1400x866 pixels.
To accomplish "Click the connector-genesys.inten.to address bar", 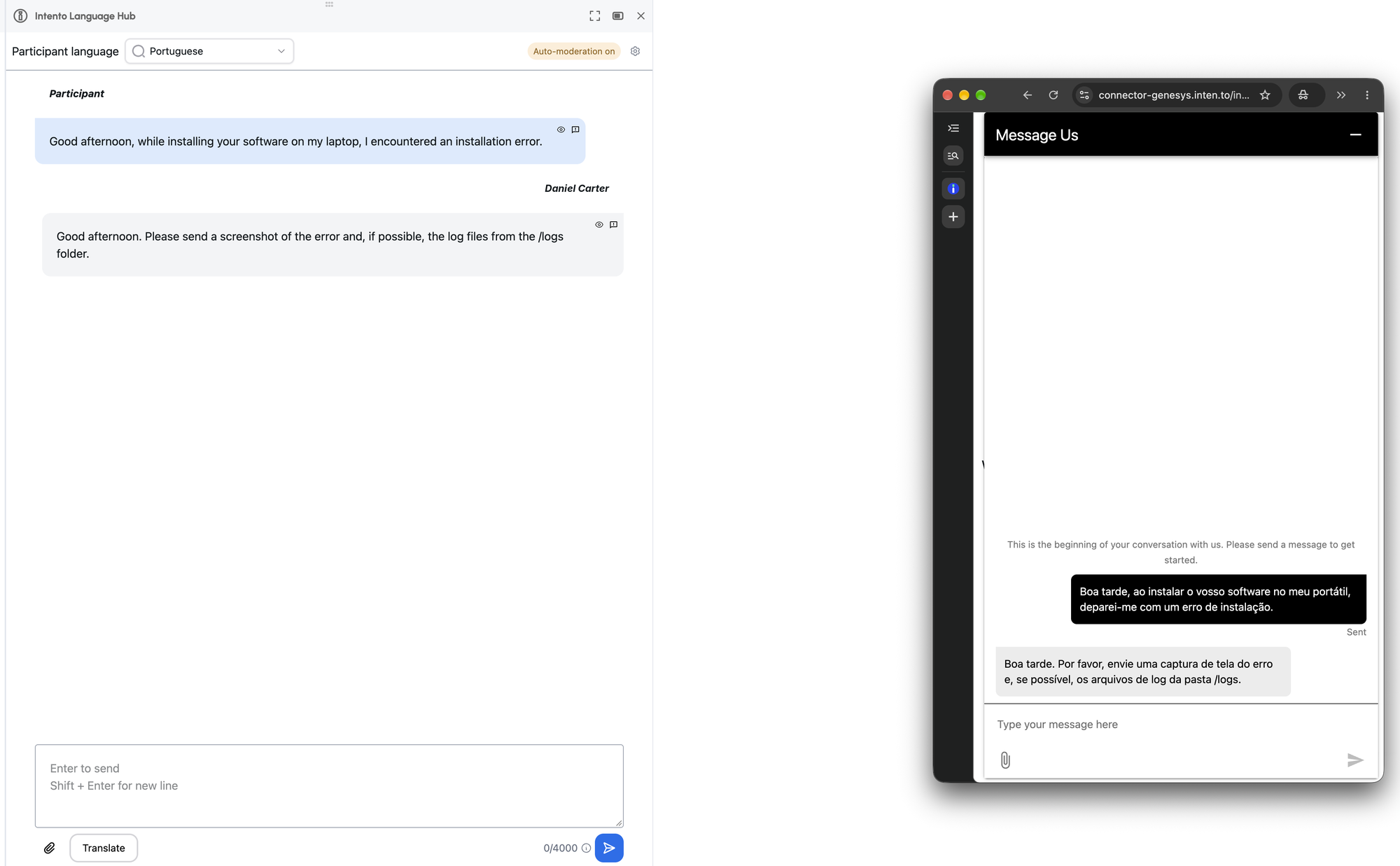I will (1173, 95).
